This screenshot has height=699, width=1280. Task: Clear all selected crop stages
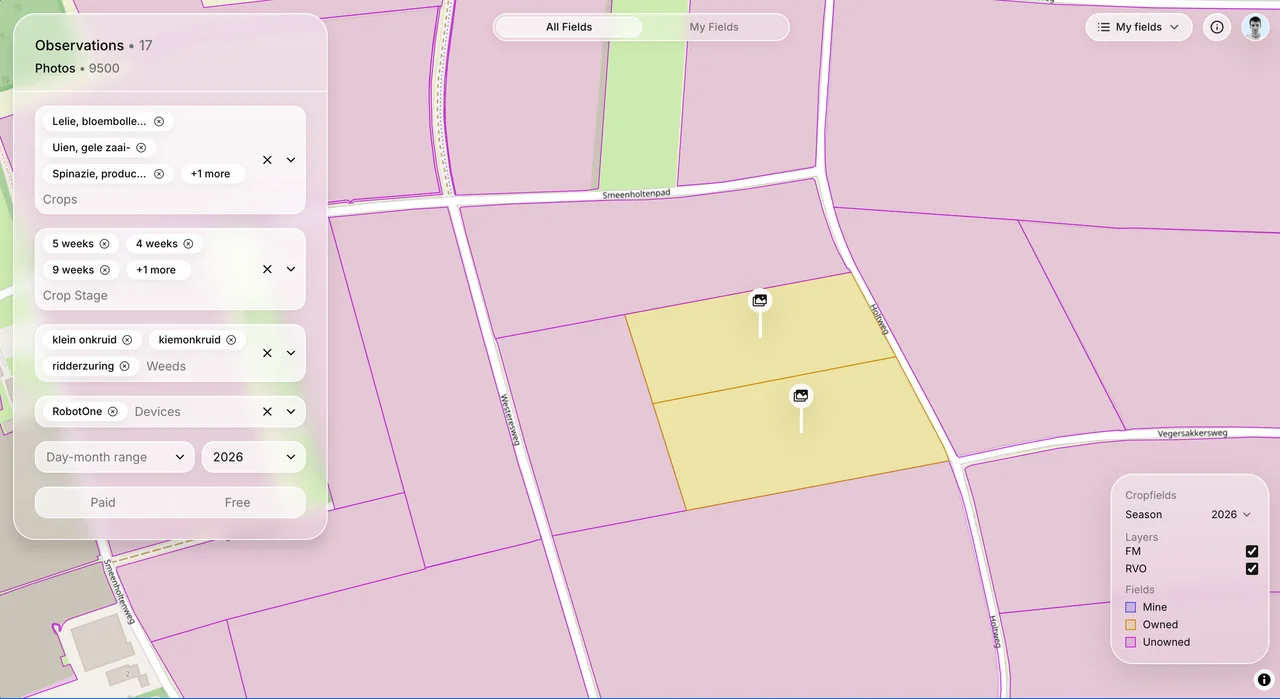[267, 269]
